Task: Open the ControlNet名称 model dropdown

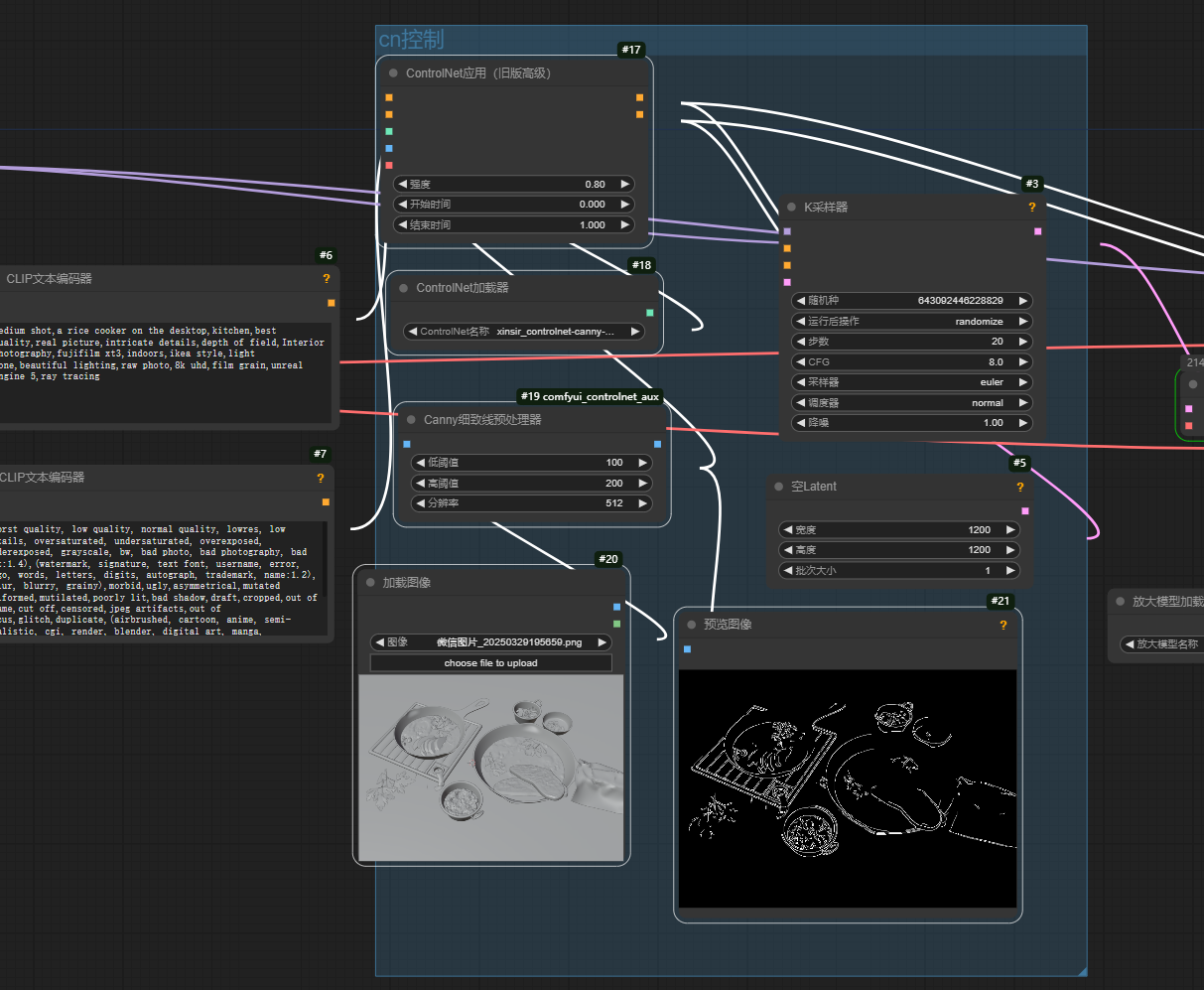Action: 524,332
